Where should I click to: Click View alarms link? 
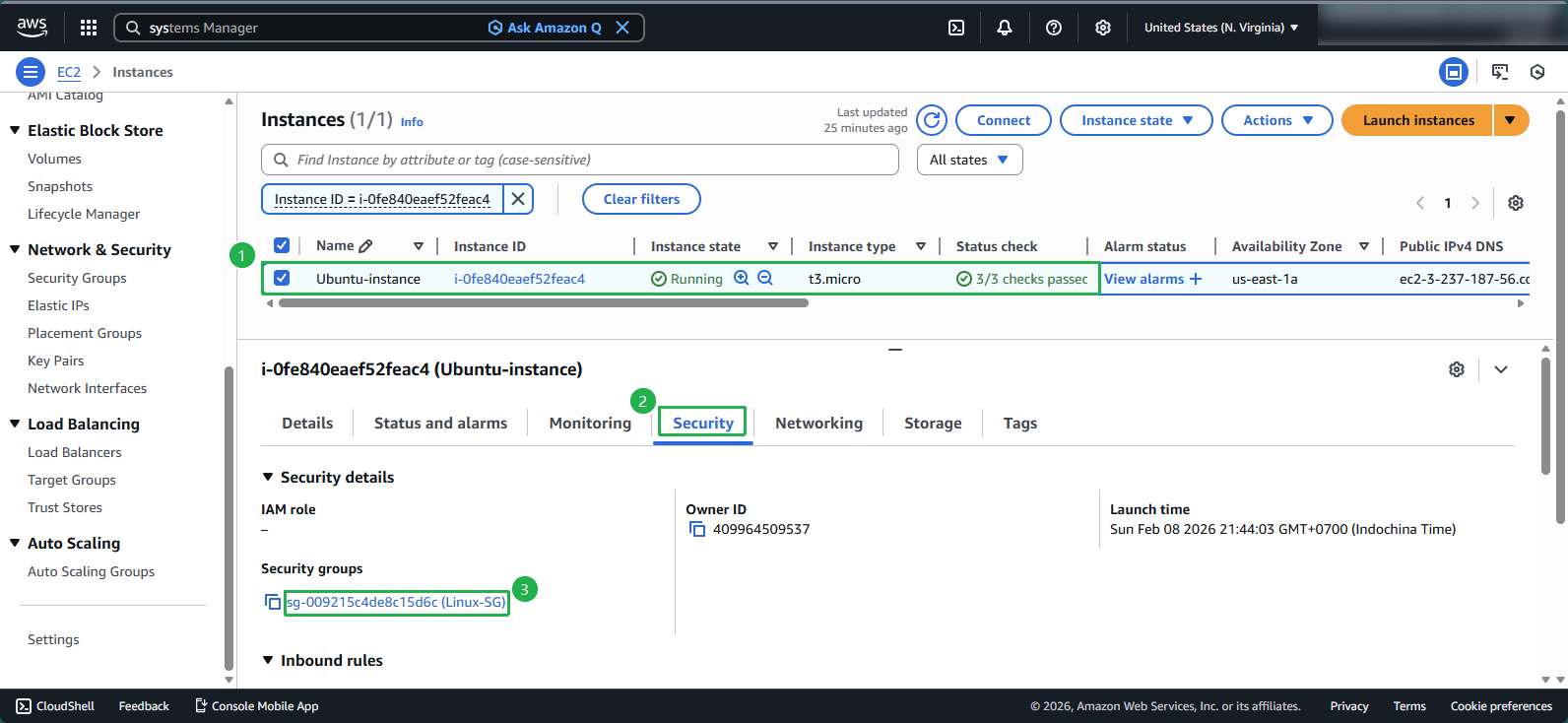click(x=1143, y=279)
